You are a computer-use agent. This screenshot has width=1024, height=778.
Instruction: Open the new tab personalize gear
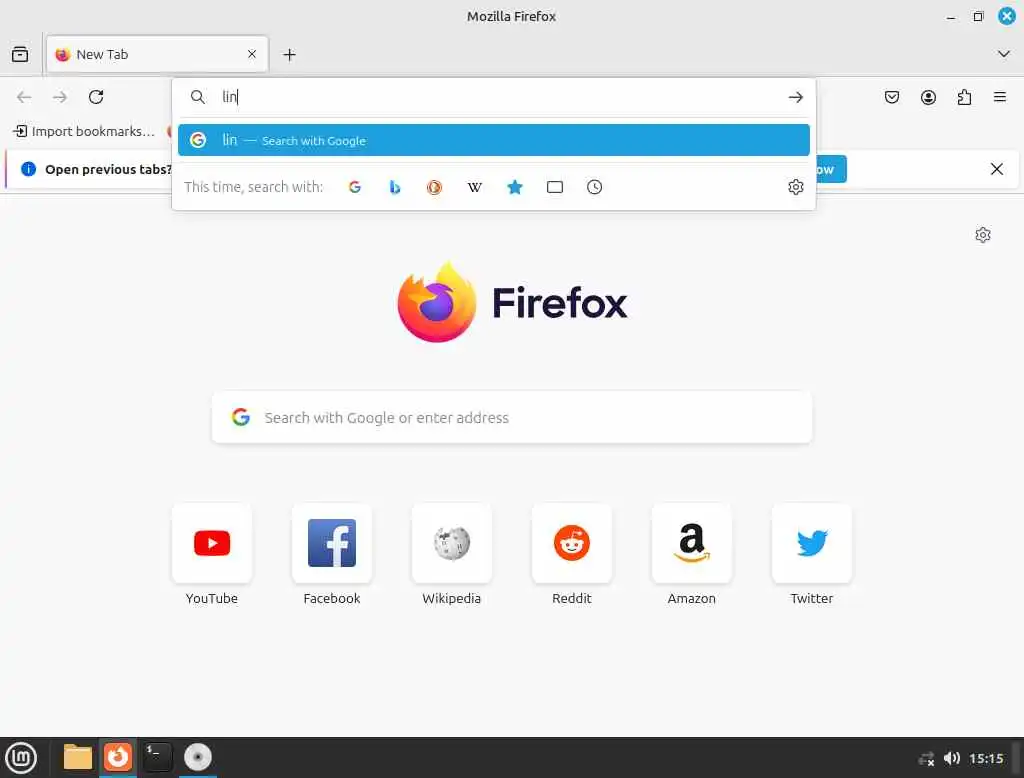[x=983, y=235]
